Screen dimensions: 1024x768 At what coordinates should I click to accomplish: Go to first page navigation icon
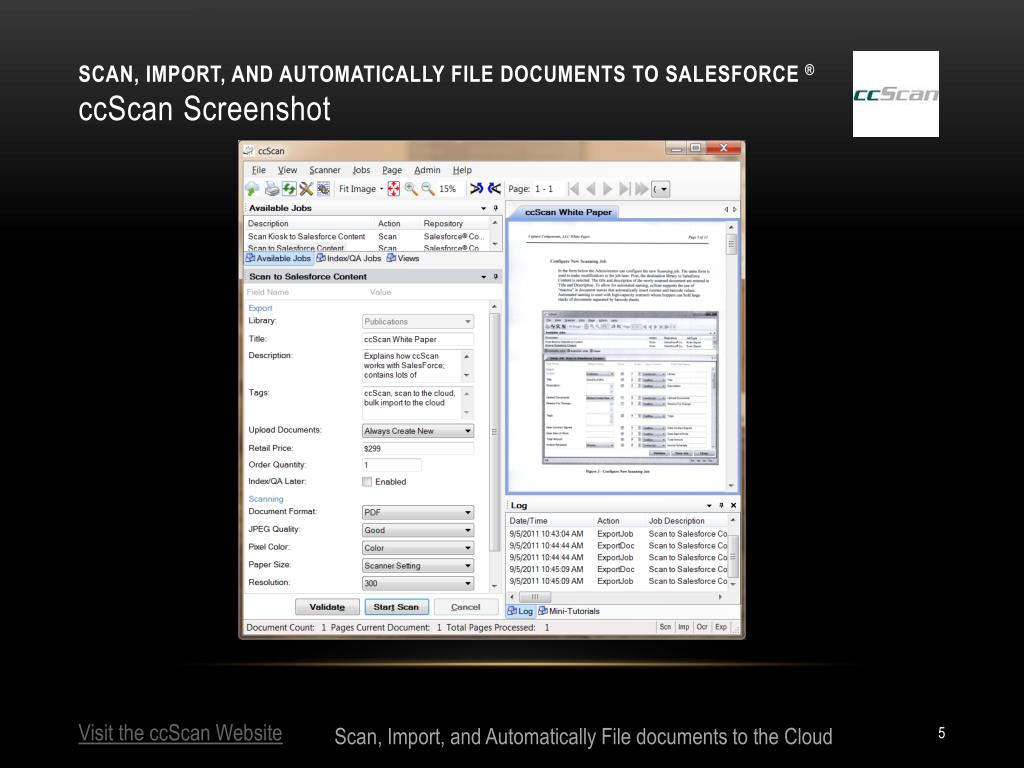click(x=573, y=189)
